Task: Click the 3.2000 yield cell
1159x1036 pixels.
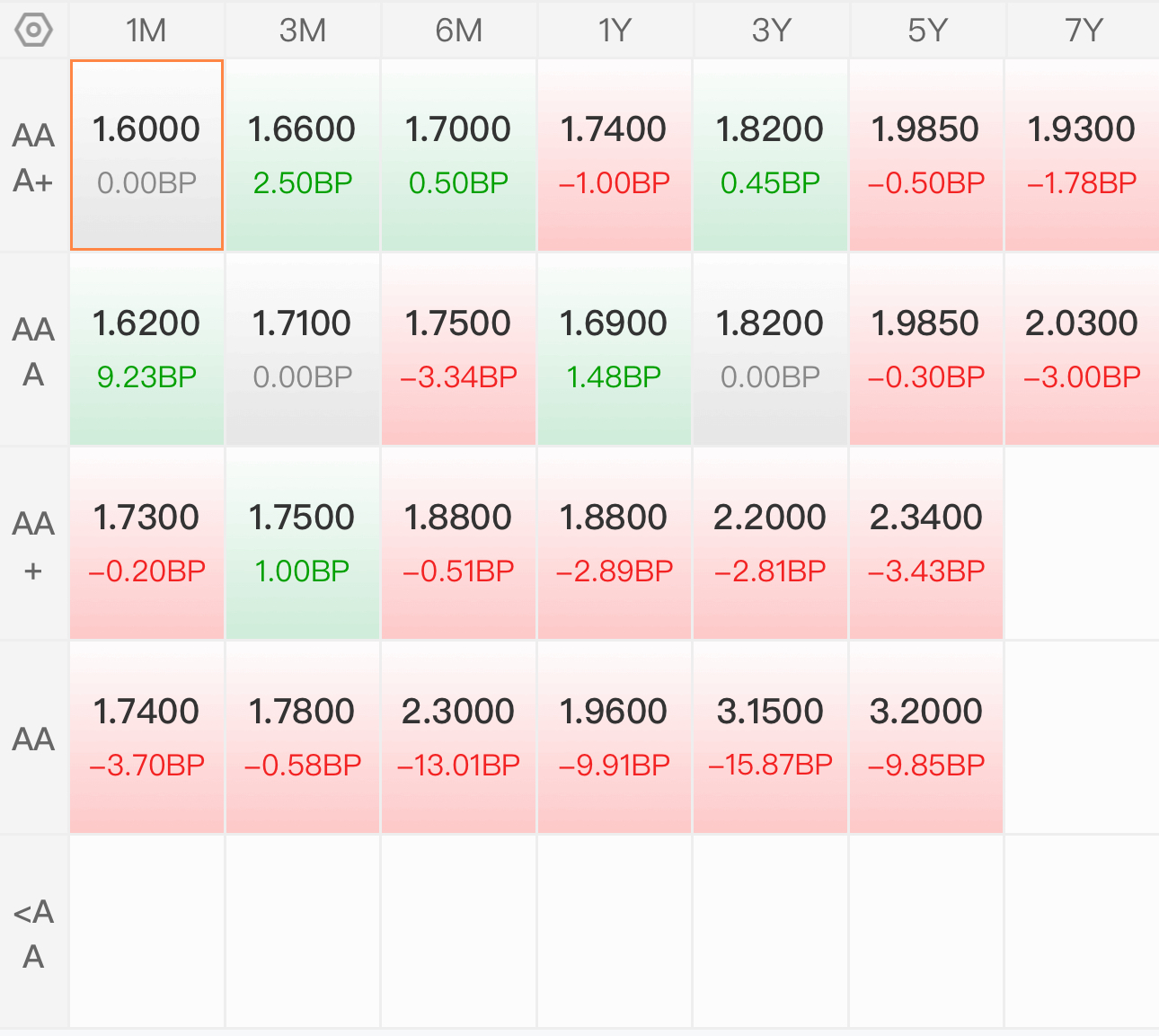Action: (x=926, y=738)
